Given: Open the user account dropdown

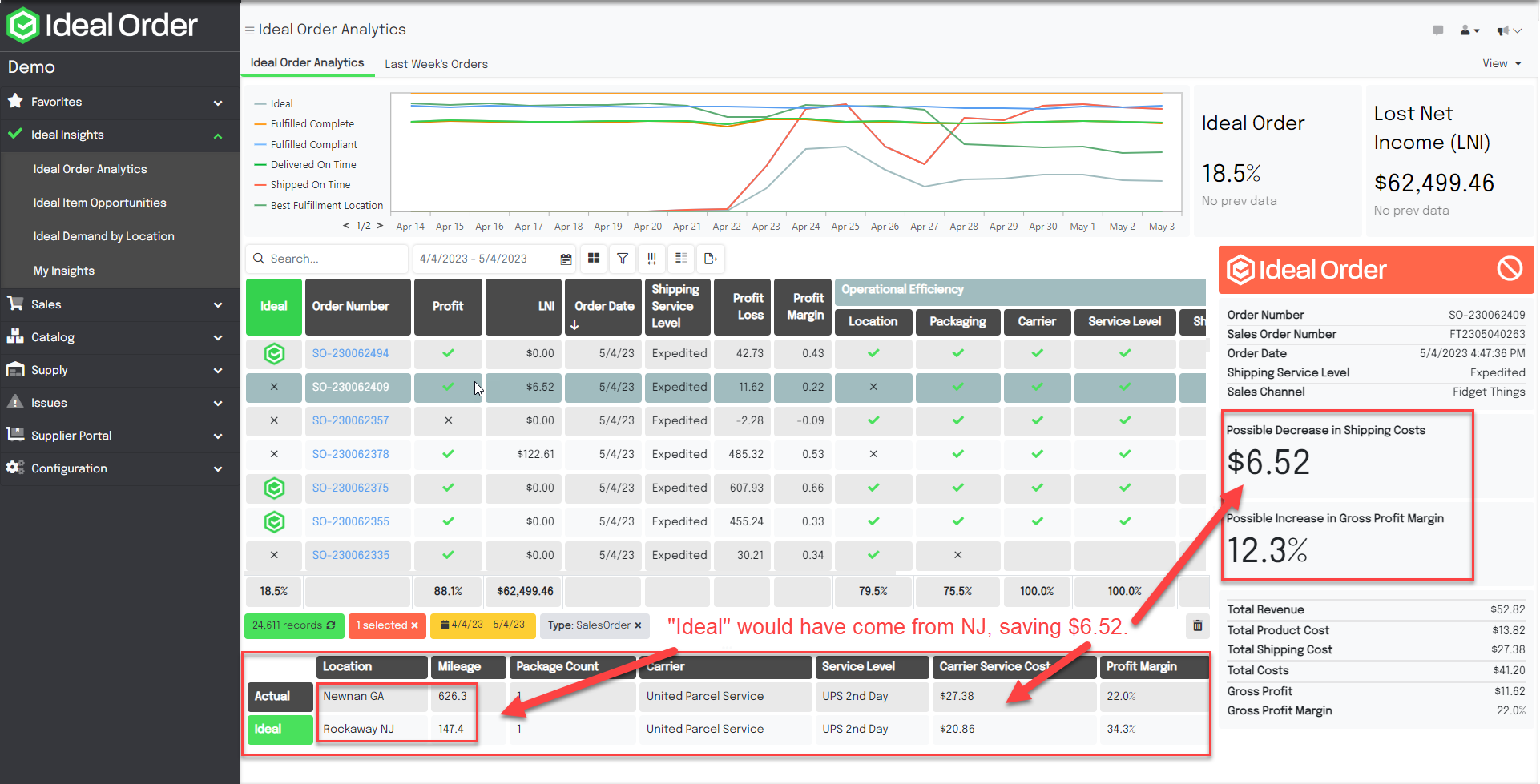Looking at the screenshot, I should [x=1469, y=30].
